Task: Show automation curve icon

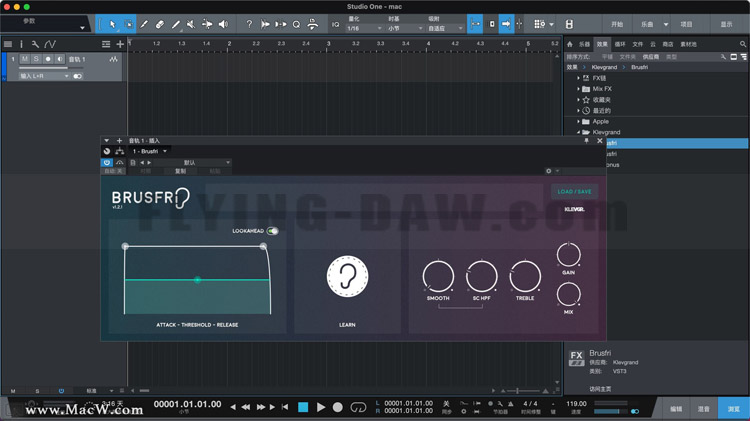Action: 50,44
